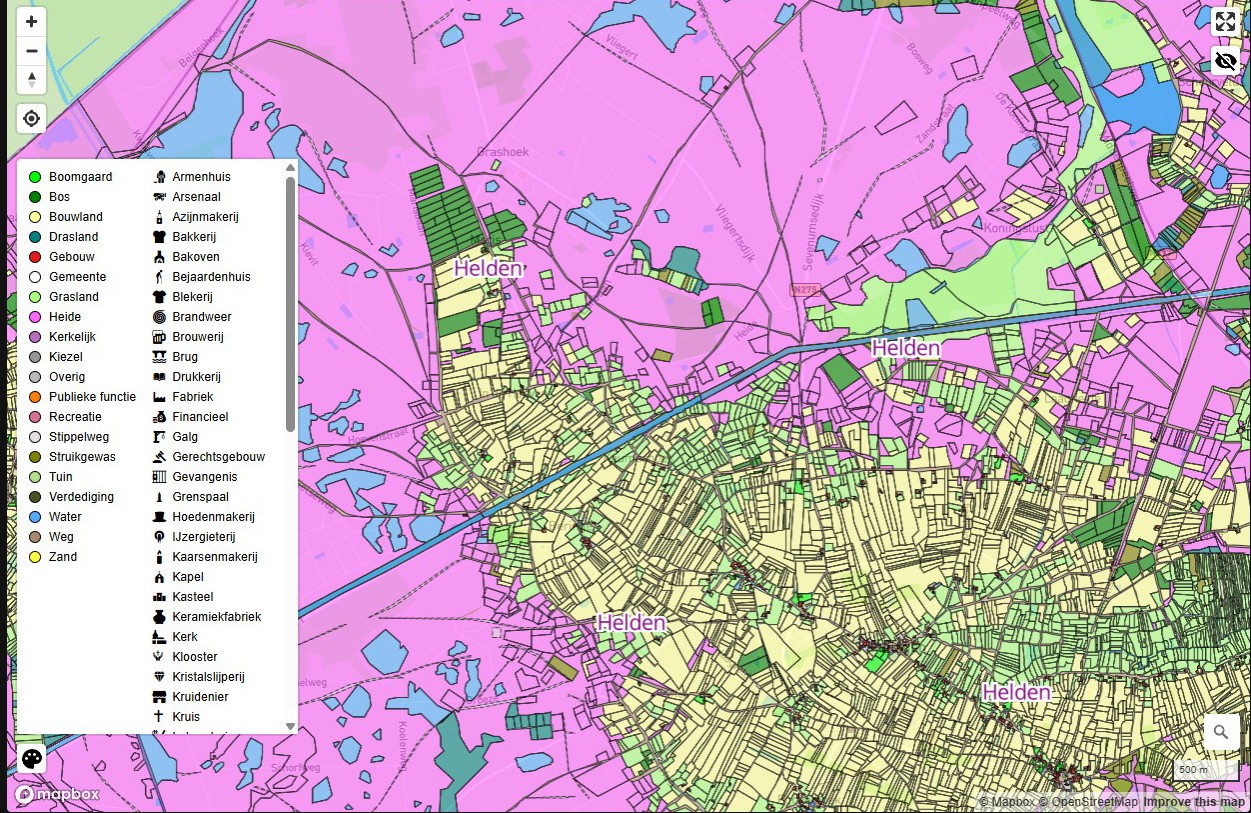Reset map bearing with the compass button
Screen dimensions: 1251x813
tap(32, 80)
